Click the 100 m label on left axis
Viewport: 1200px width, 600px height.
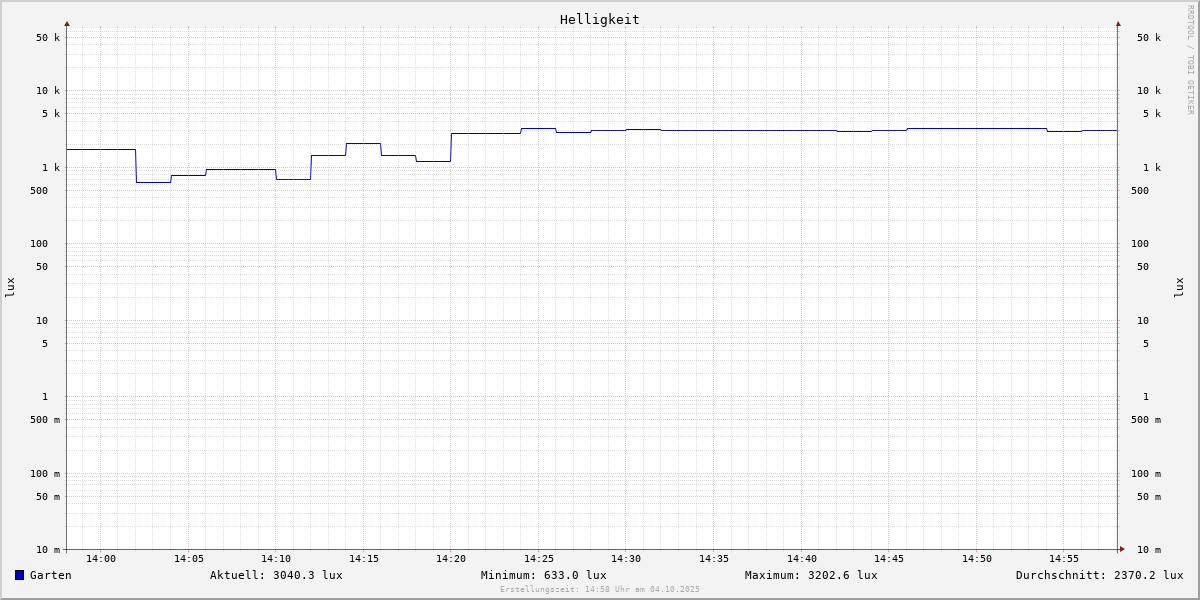(45, 474)
